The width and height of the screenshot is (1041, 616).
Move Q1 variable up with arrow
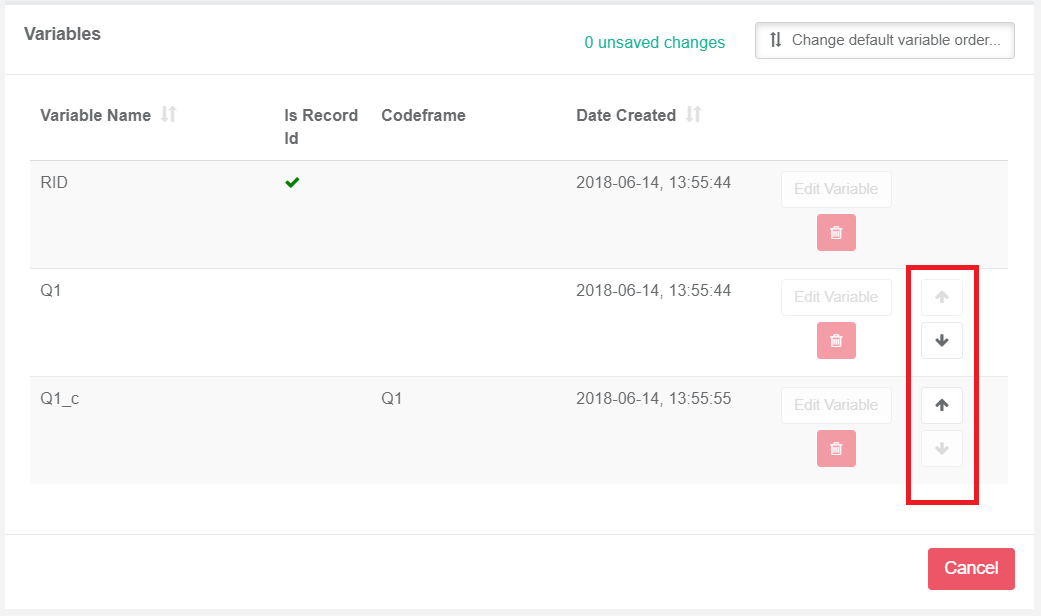(941, 297)
